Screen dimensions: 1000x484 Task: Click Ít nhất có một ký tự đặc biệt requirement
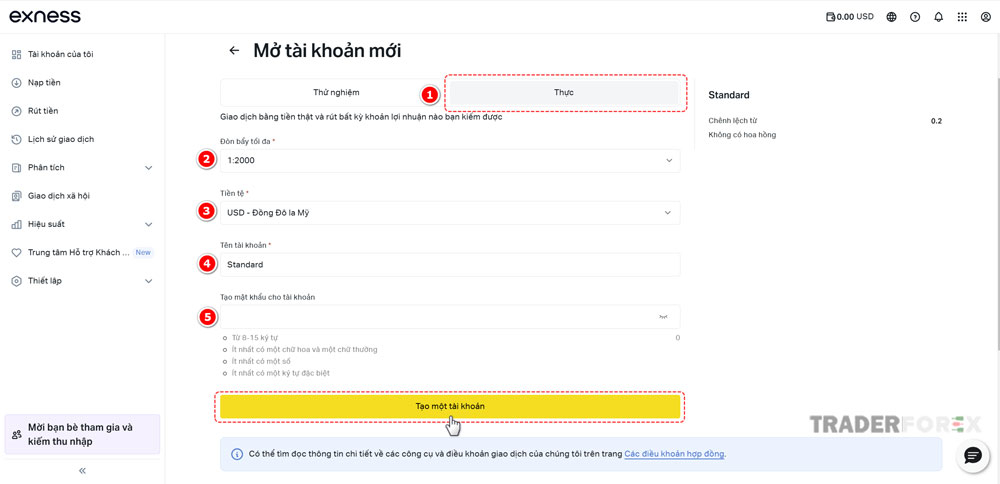point(281,372)
